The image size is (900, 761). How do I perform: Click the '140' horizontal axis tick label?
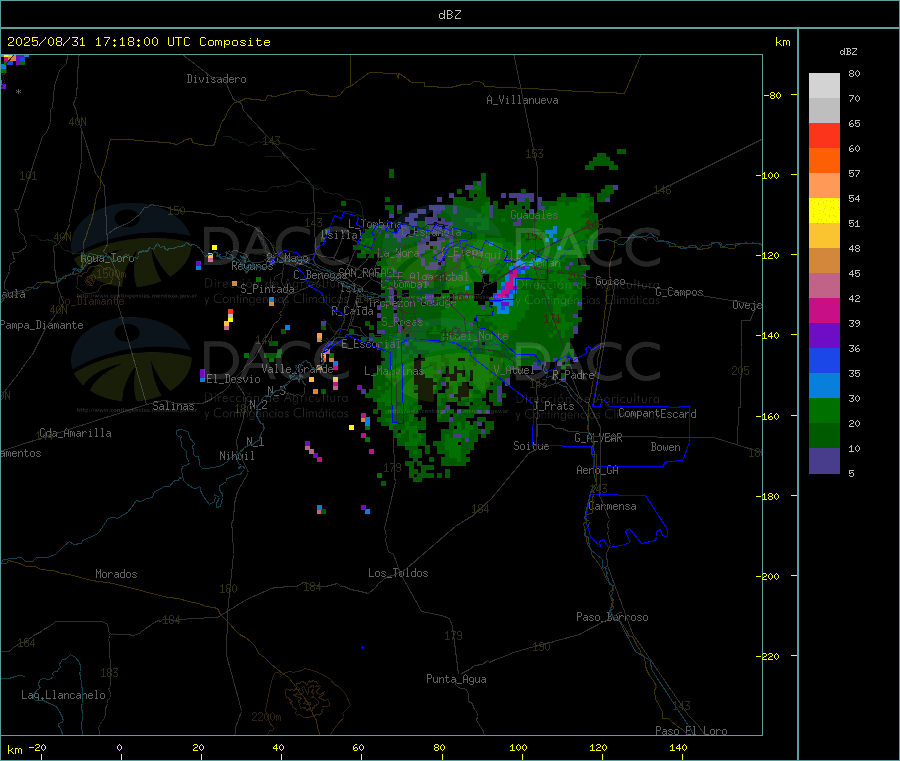pyautogui.click(x=678, y=747)
